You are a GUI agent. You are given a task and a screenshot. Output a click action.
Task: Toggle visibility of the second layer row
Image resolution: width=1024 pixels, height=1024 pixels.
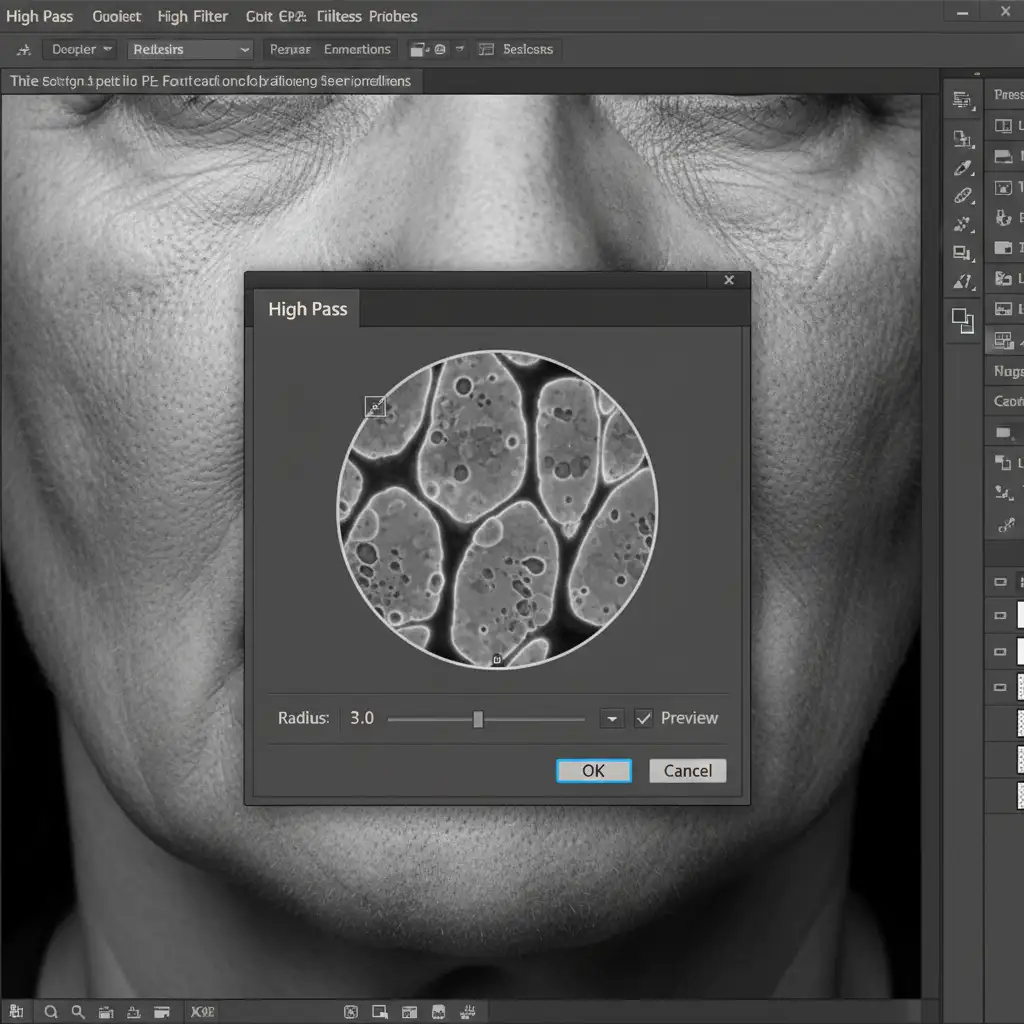(x=1000, y=616)
